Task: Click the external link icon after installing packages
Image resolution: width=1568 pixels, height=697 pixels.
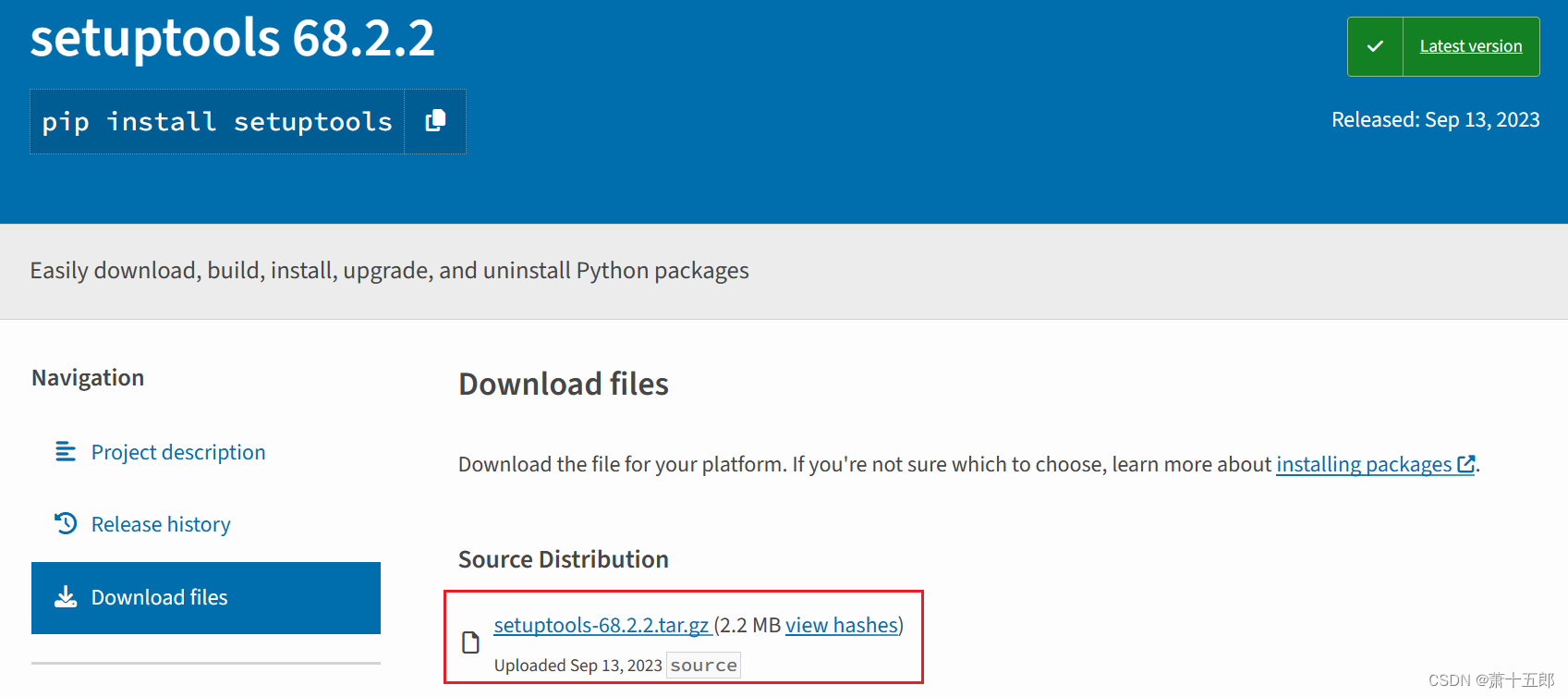Action: pos(1465,464)
